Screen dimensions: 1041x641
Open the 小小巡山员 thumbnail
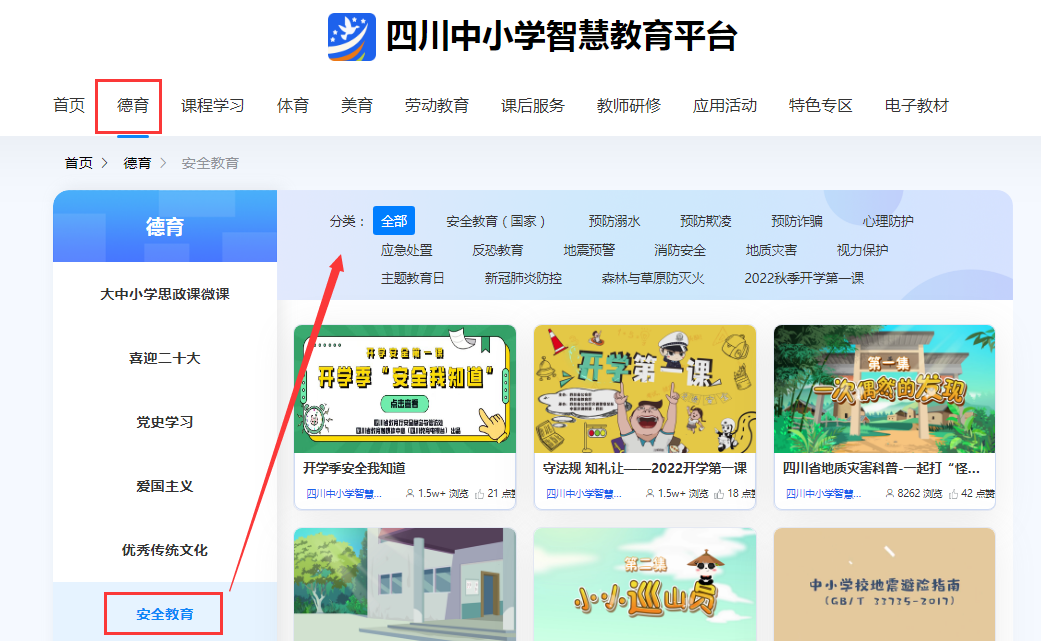pos(645,585)
